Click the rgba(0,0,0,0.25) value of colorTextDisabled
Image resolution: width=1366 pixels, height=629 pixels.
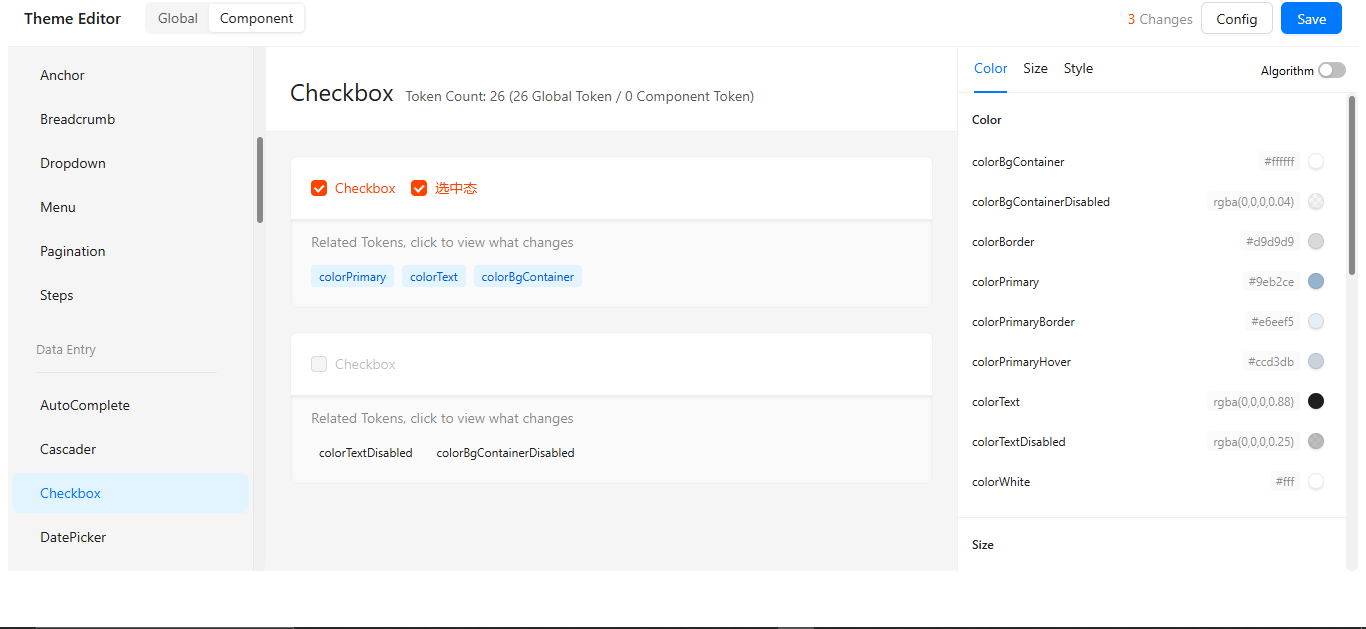[x=1254, y=441]
